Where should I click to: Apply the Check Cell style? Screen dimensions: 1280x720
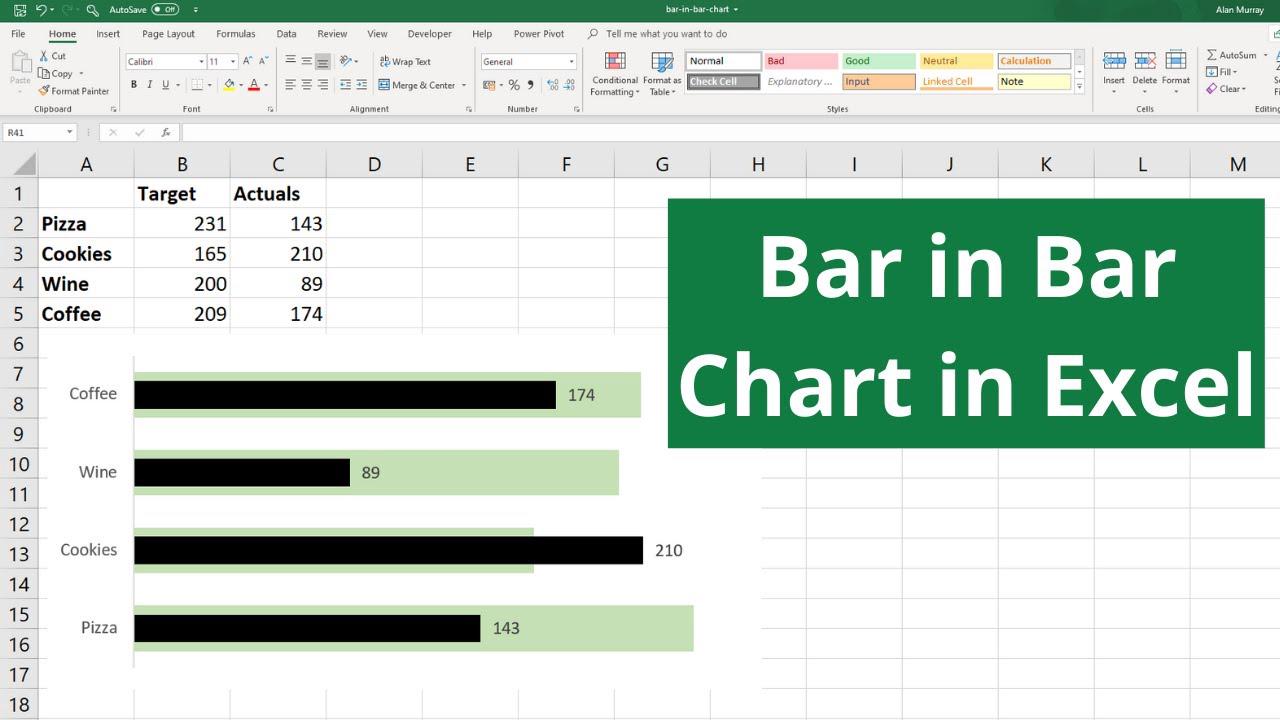(723, 82)
